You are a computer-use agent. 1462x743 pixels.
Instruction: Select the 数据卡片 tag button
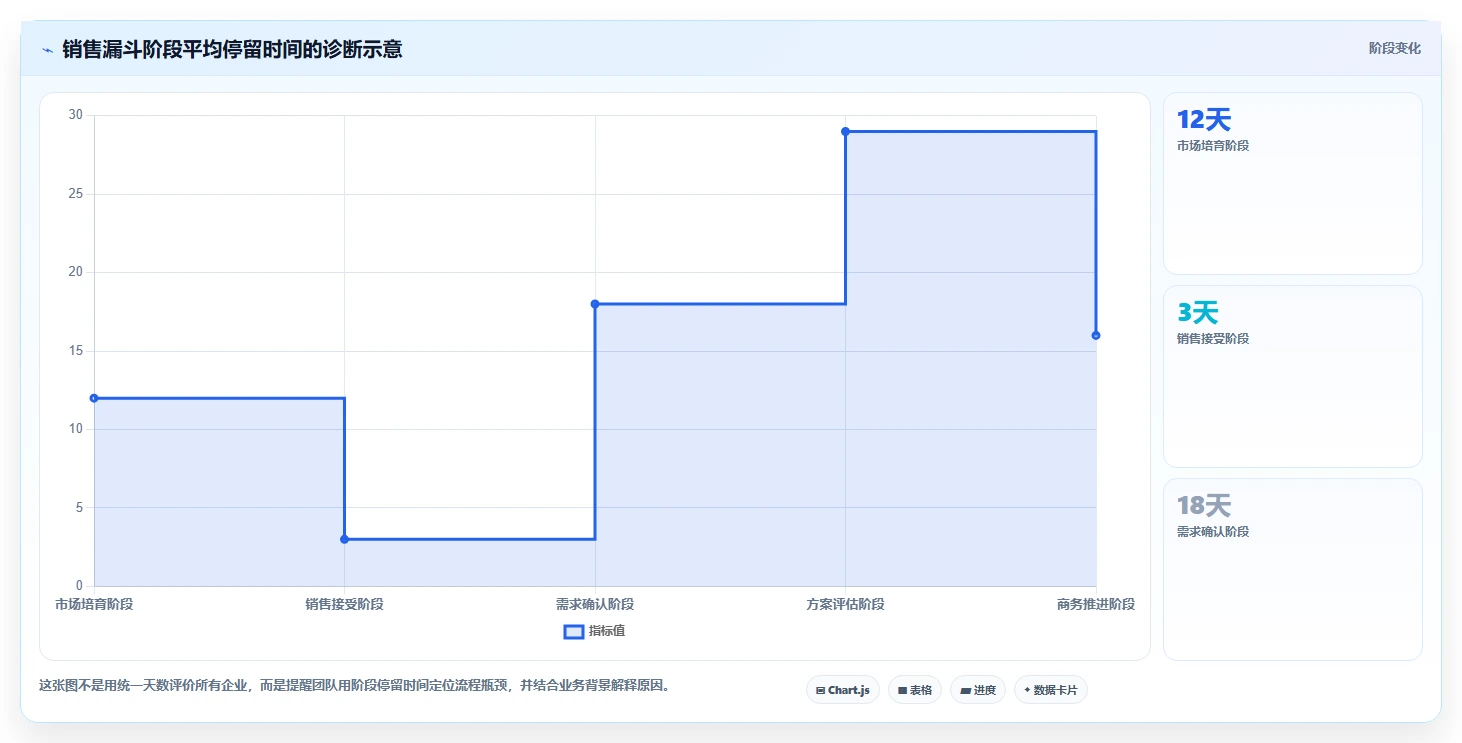pos(1050,690)
